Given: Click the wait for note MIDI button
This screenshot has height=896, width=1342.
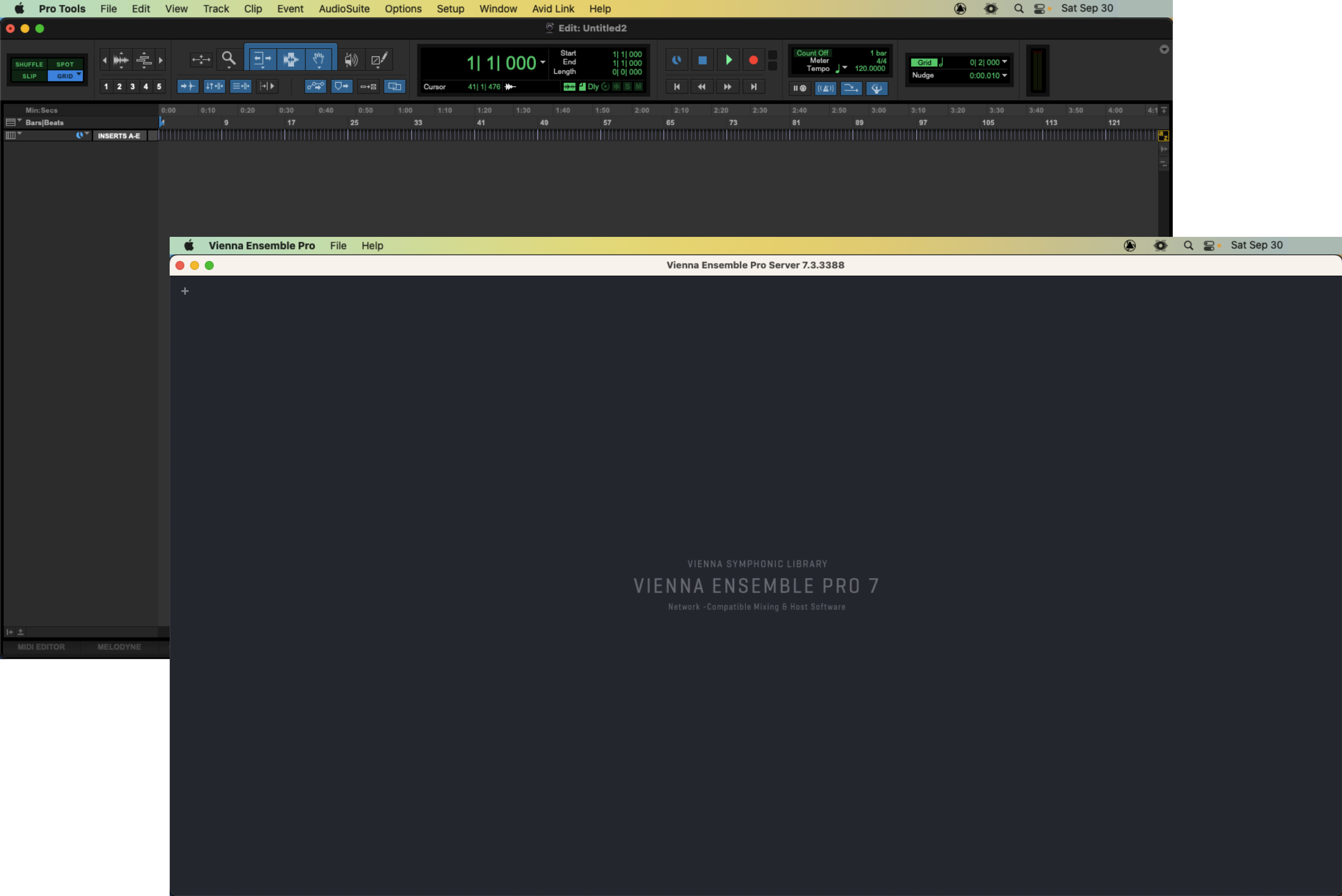Looking at the screenshot, I should (x=800, y=89).
